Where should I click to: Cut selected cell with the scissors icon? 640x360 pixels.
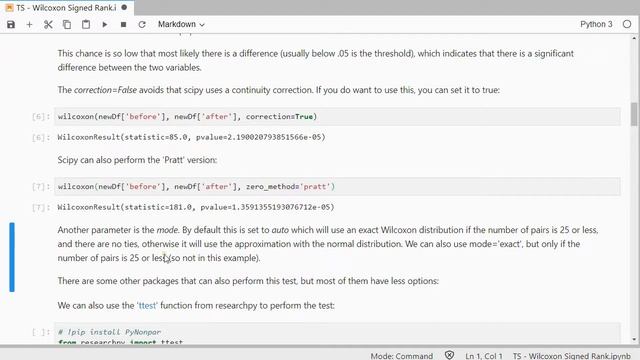tap(48, 24)
